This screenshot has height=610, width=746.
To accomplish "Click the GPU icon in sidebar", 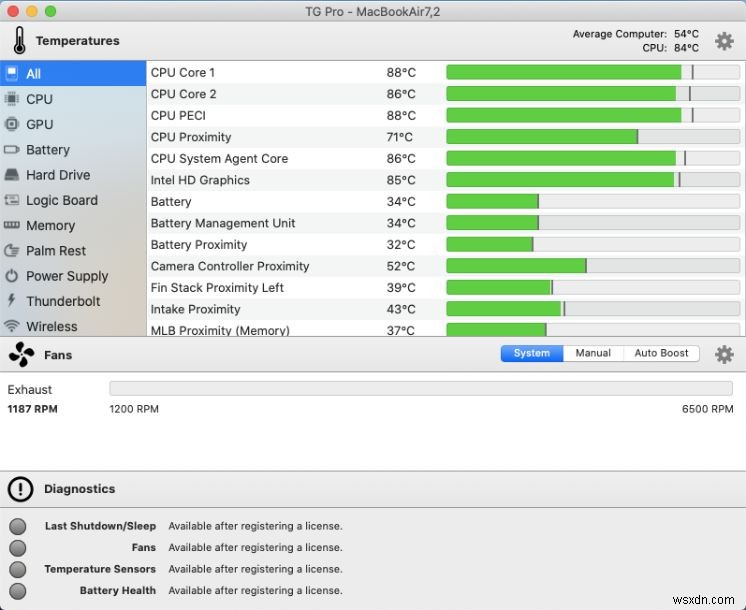I will 12,124.
